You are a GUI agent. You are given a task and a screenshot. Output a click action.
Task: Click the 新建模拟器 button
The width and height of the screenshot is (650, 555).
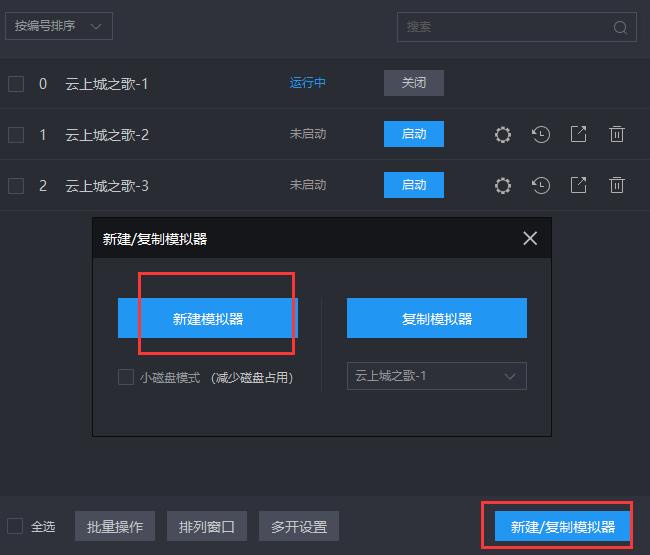[208, 318]
